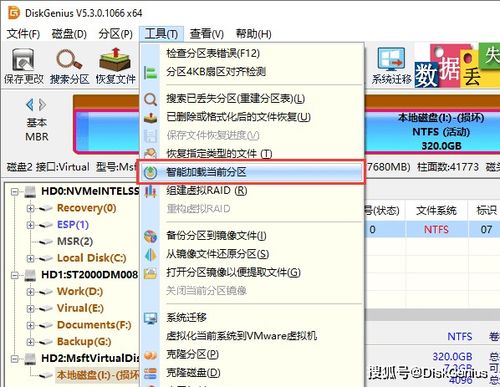Choose 克隆磁盘(D) from Tools menu

pyautogui.click(x=251, y=373)
